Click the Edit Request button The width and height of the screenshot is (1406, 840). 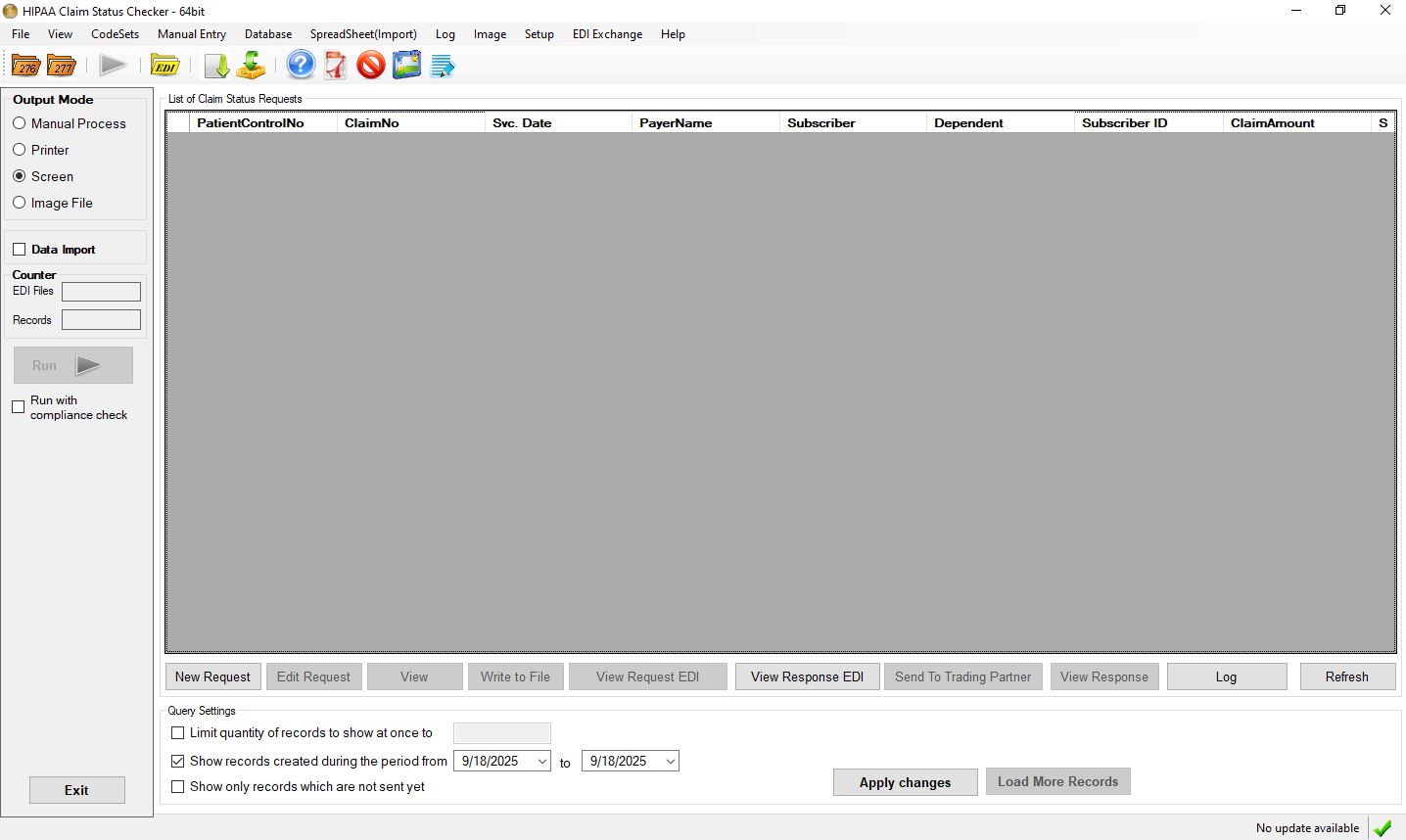click(313, 677)
